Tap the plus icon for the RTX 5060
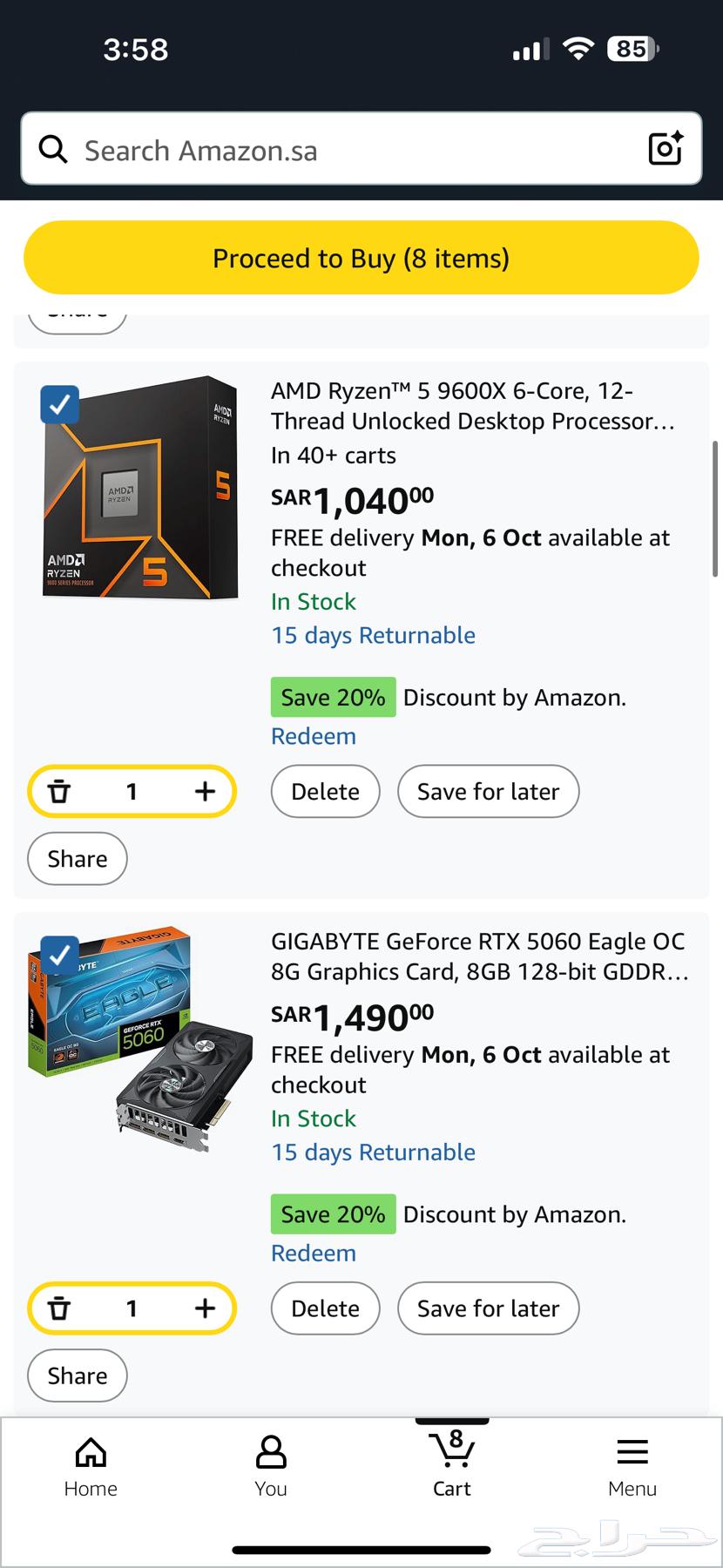Screen dimensions: 723x1568 tap(205, 1308)
